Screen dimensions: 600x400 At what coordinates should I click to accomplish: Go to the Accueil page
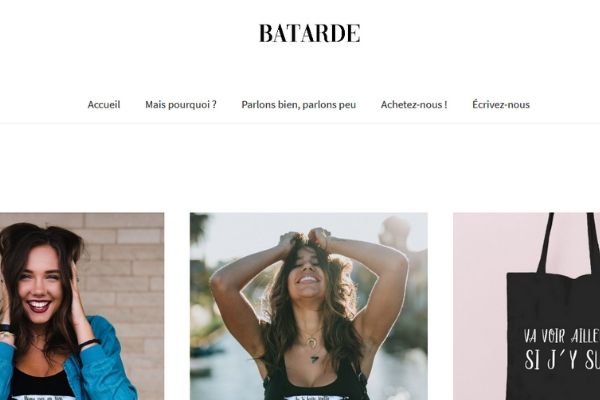[x=104, y=104]
